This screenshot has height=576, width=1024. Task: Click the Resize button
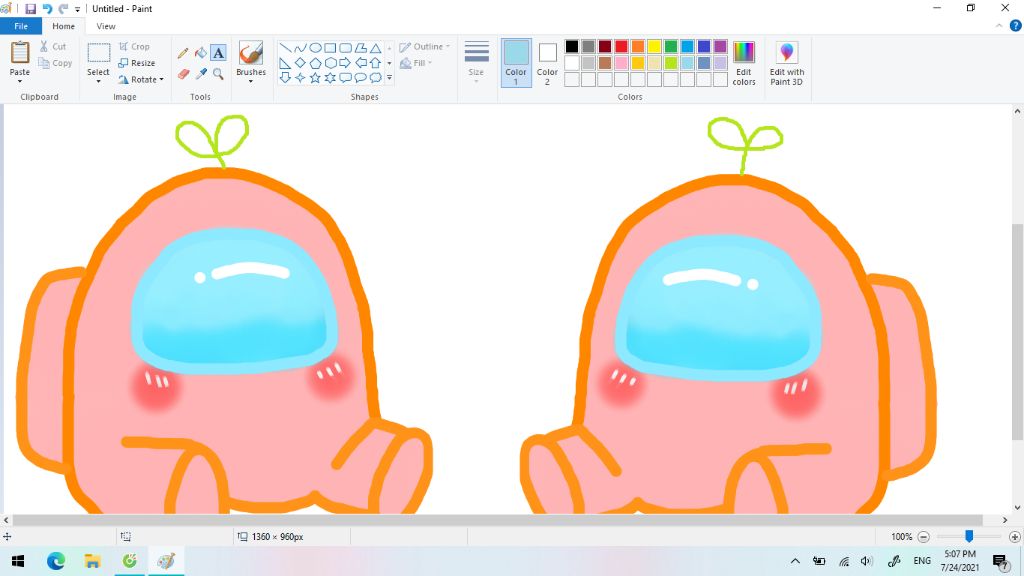click(136, 63)
